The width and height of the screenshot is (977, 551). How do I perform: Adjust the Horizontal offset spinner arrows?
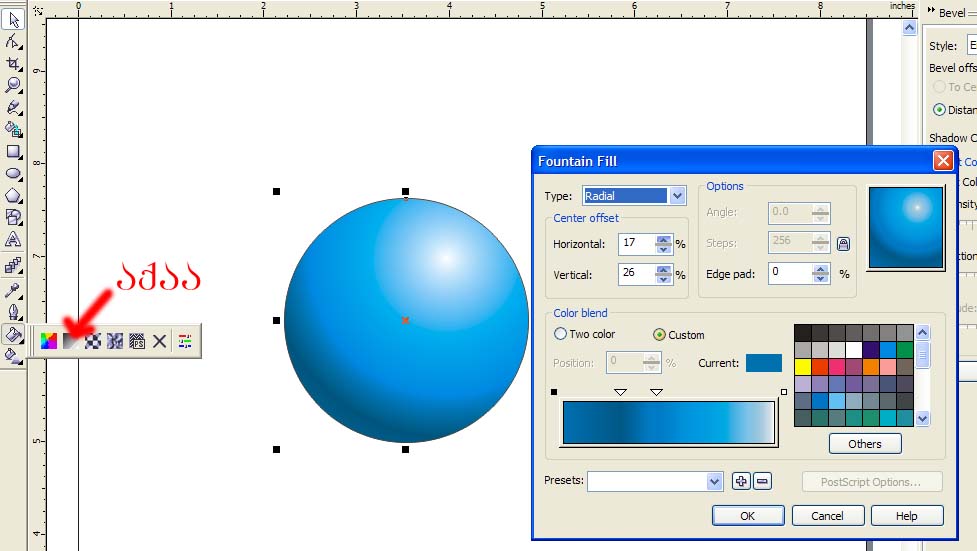click(664, 244)
